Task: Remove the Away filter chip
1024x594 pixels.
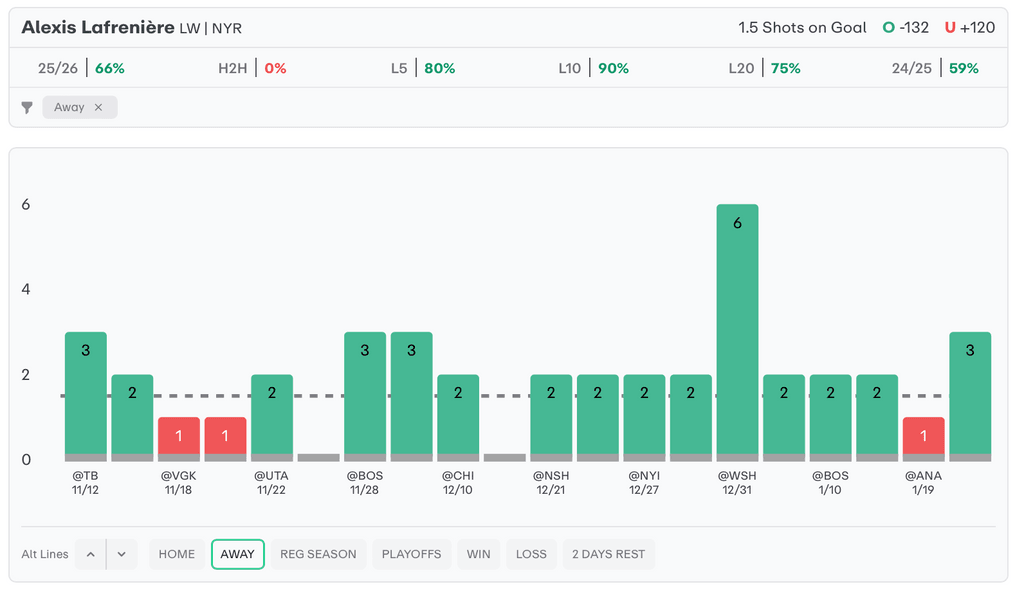Action: click(98, 108)
